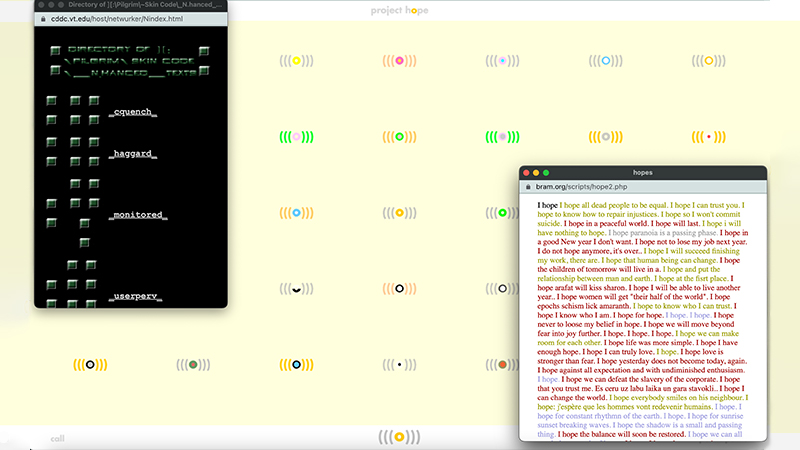The height and width of the screenshot is (450, 800).
Task: Close the hopes popup window
Action: point(527,173)
